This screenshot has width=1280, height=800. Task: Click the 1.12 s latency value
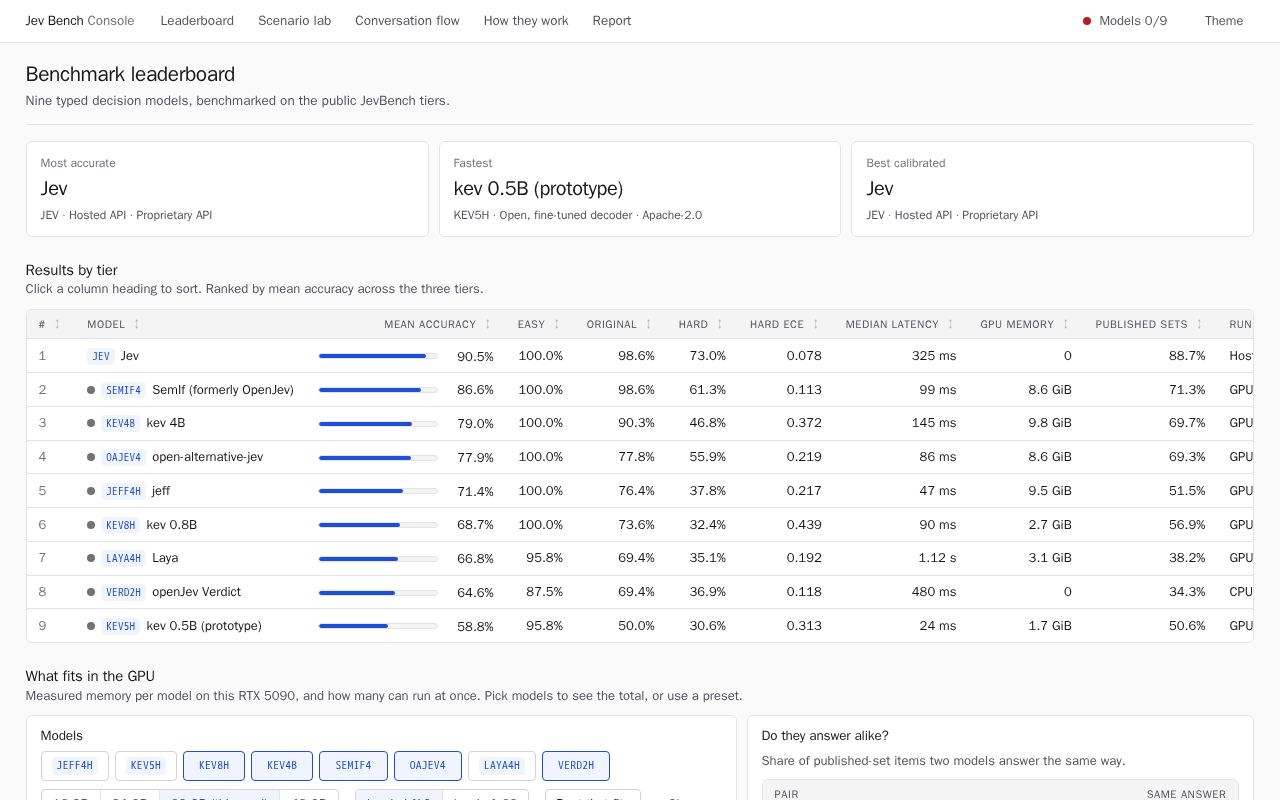pos(937,558)
